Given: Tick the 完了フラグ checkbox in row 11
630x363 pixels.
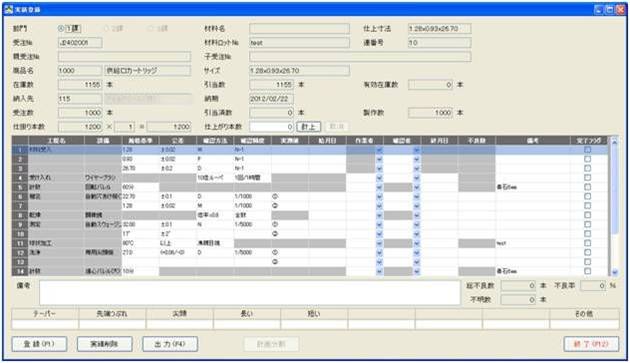Looking at the screenshot, I should tap(588, 243).
